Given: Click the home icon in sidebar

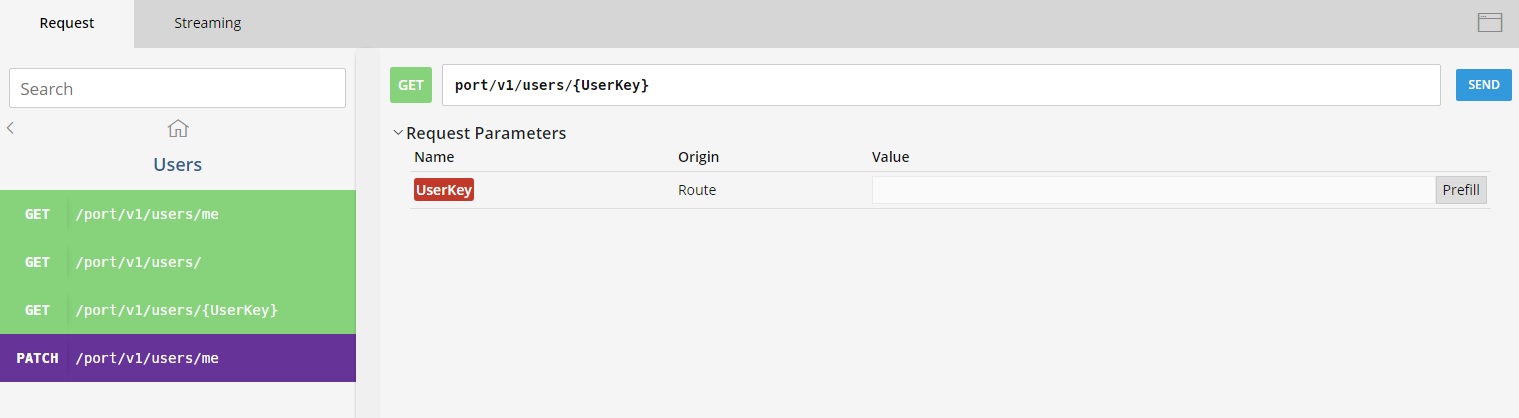Looking at the screenshot, I should click(178, 128).
